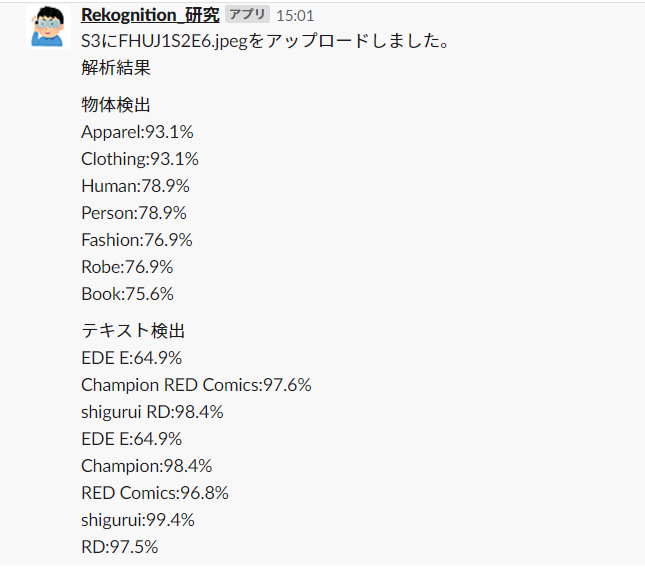This screenshot has width=645, height=569.
Task: Click the Robe:76.9% result line
Action: 127,266
